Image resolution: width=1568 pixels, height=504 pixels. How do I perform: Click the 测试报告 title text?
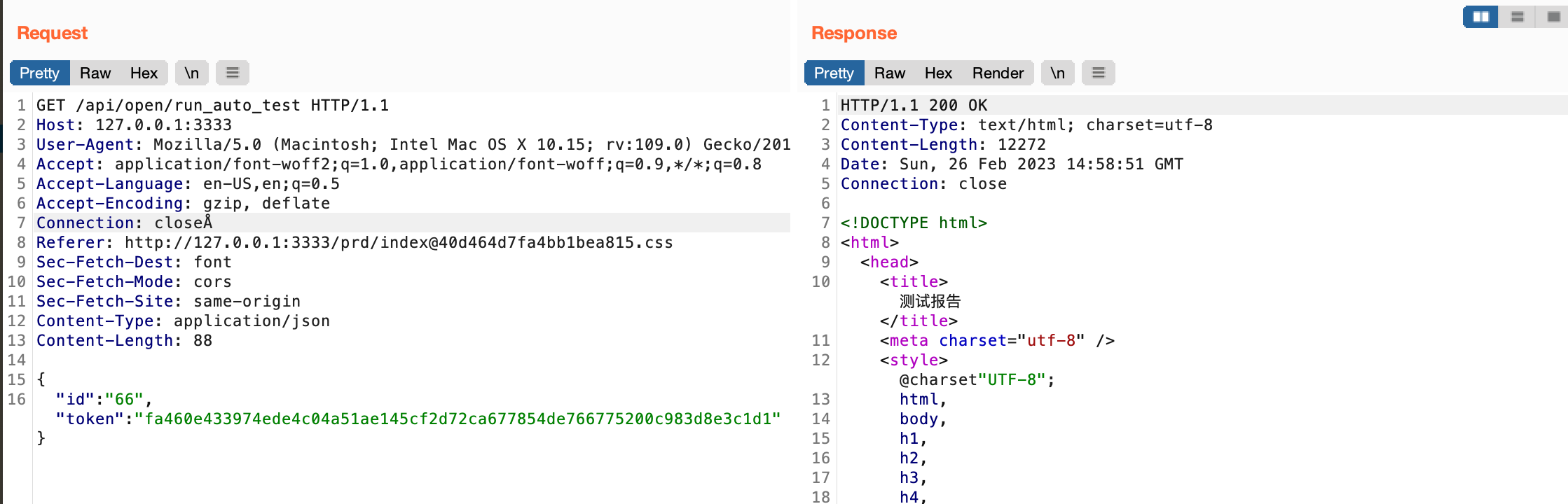(x=930, y=301)
